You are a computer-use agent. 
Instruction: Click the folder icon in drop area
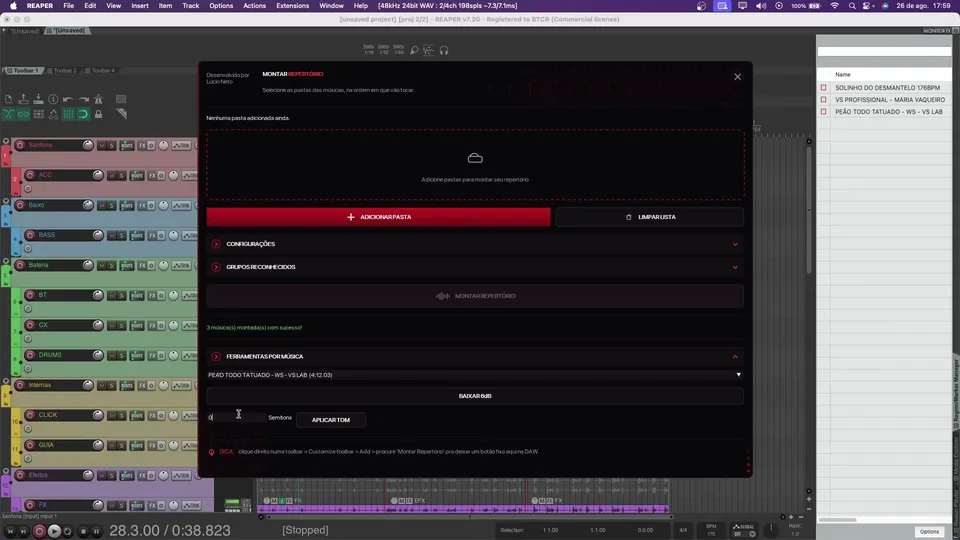475,158
